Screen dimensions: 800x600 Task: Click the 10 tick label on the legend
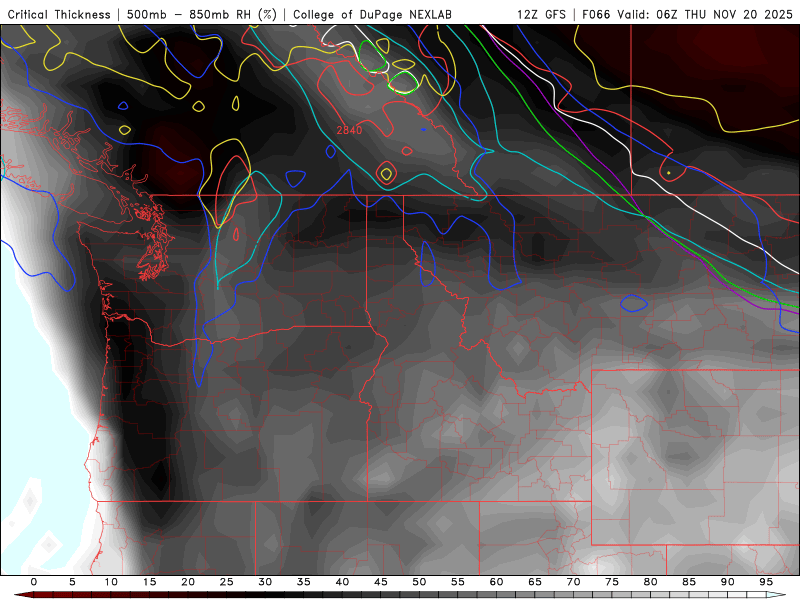pyautogui.click(x=111, y=582)
